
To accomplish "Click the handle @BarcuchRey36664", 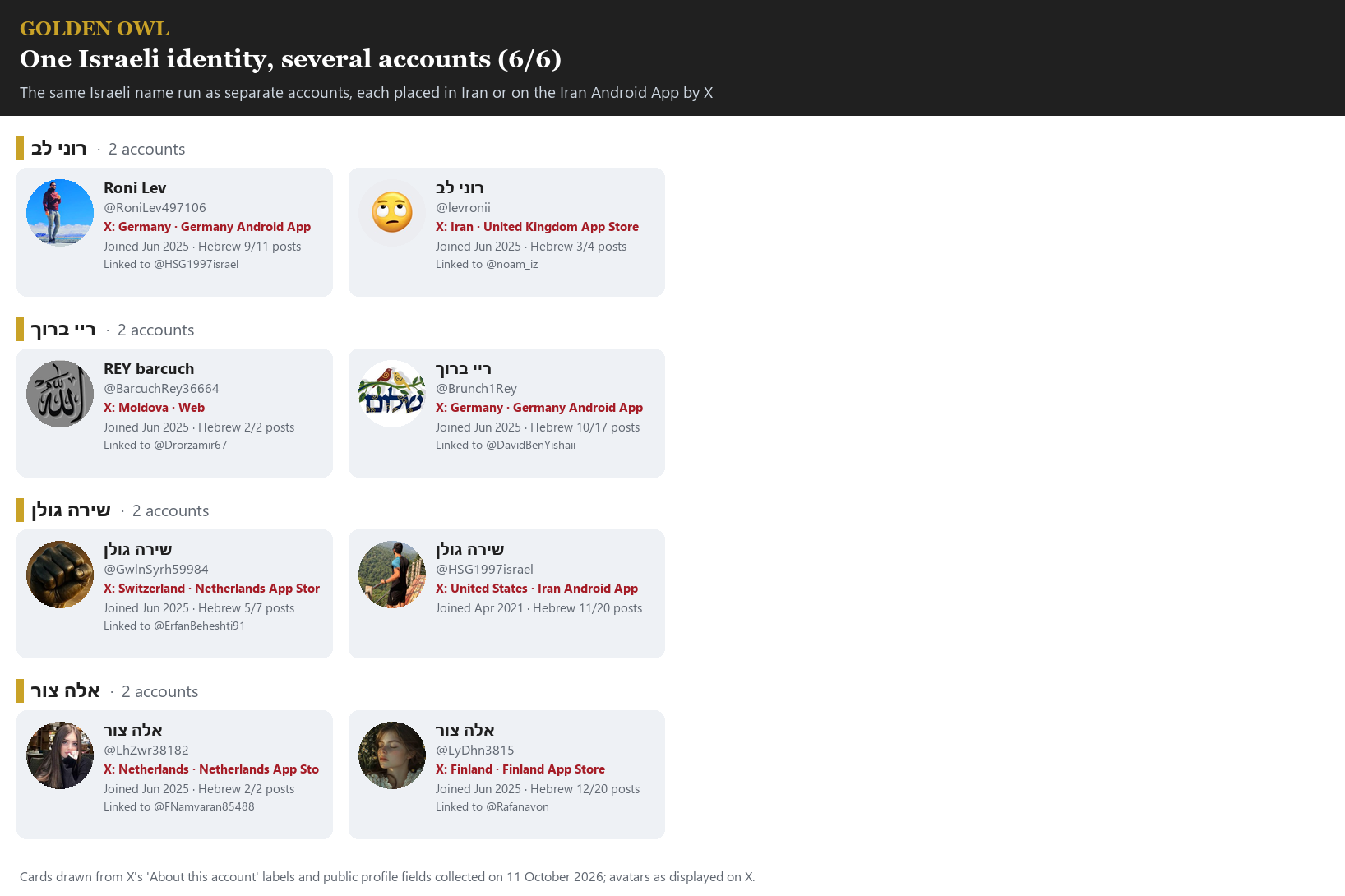I will pyautogui.click(x=161, y=389).
